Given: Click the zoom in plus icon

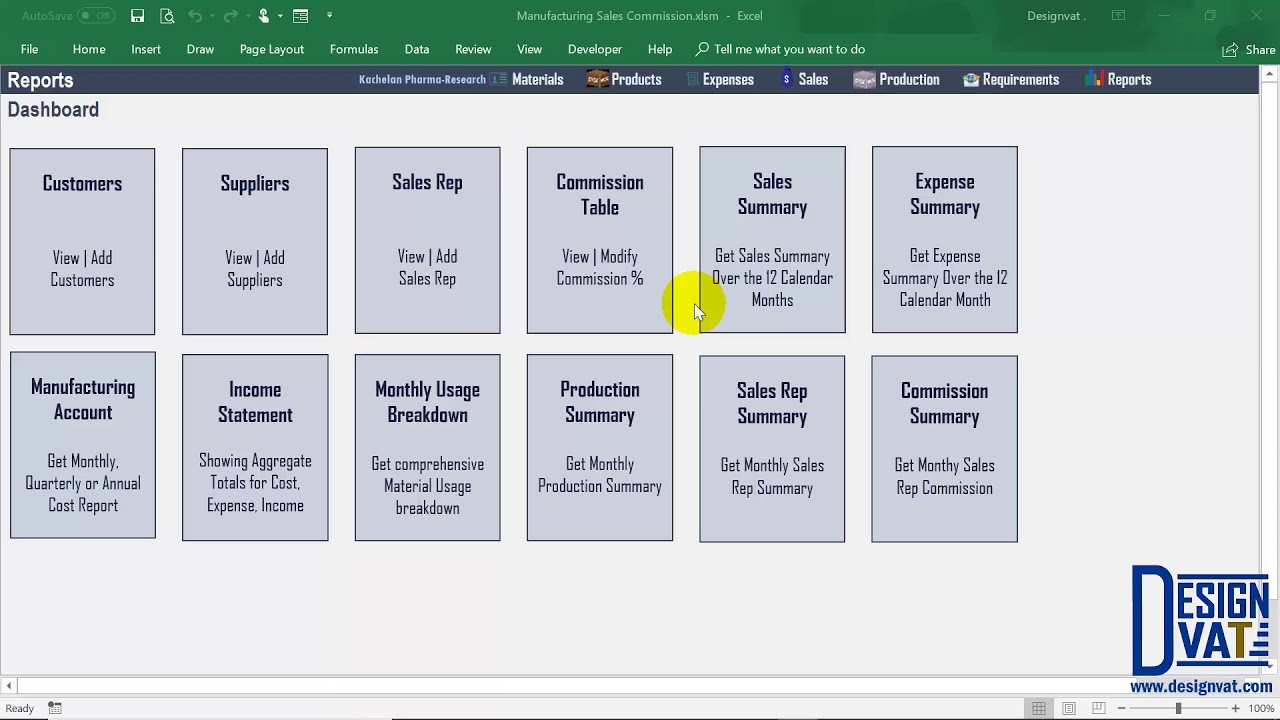Looking at the screenshot, I should 1235,708.
